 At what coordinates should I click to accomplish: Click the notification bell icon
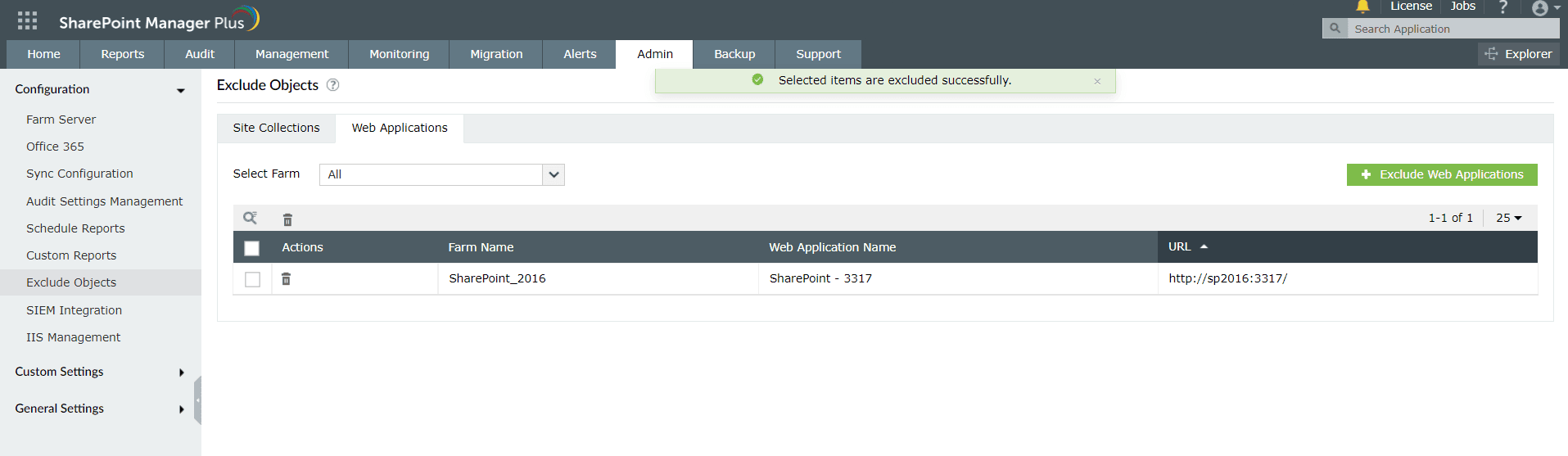click(x=1362, y=7)
